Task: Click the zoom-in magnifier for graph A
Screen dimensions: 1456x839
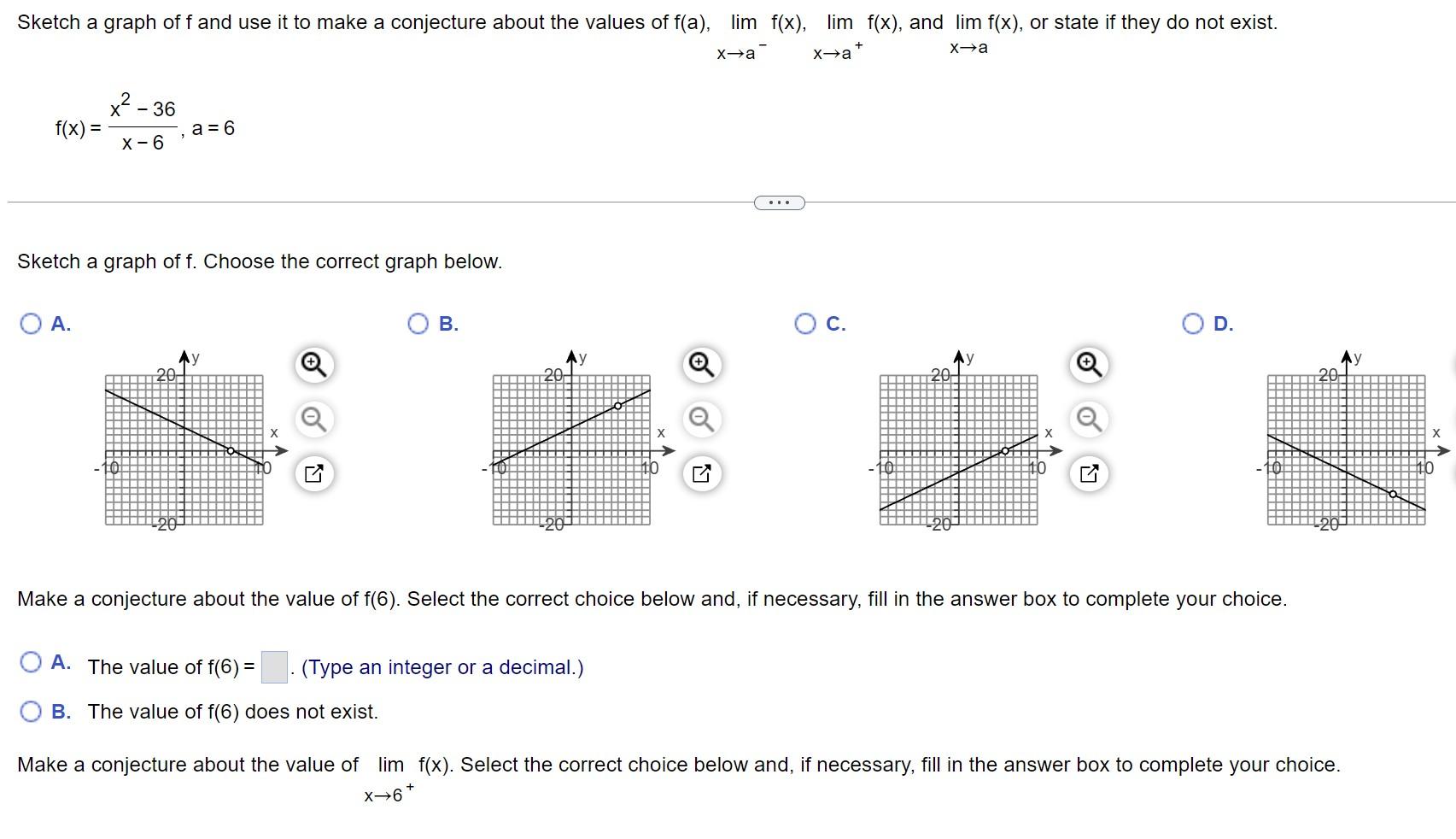Action: point(313,364)
